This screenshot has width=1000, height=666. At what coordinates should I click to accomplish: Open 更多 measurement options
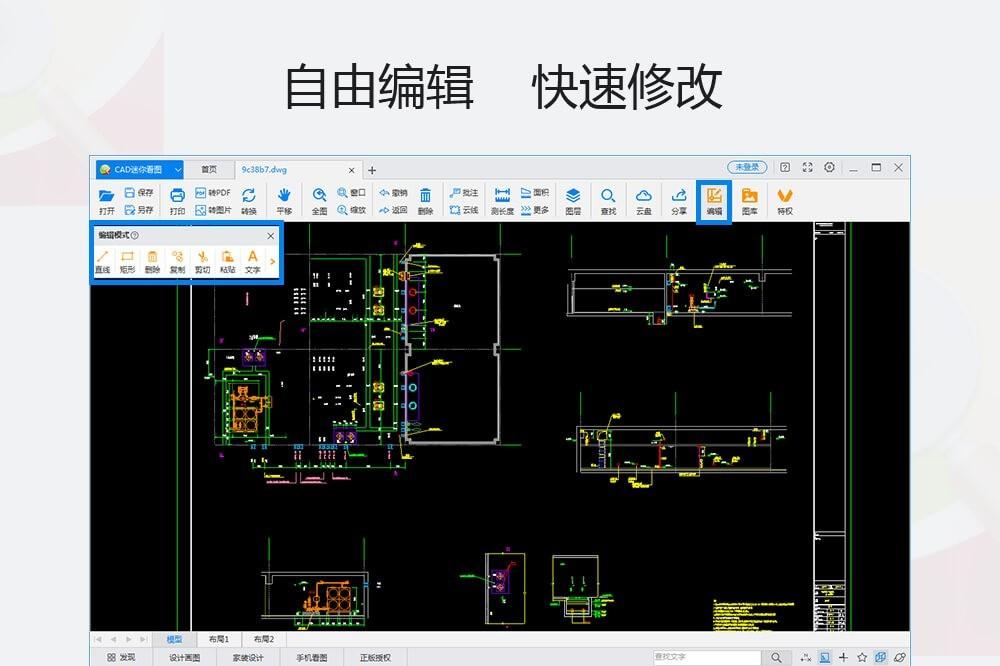534,210
